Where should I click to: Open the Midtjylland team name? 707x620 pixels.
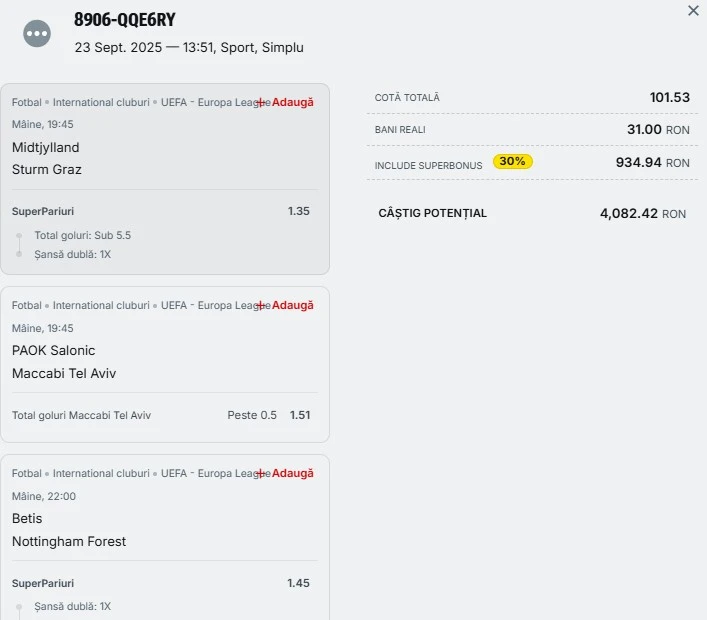[x=46, y=147]
